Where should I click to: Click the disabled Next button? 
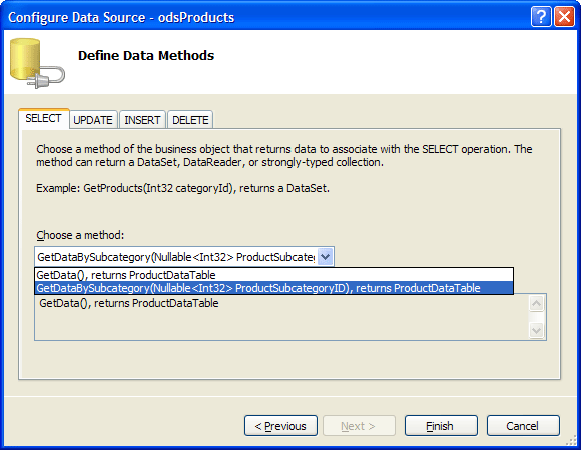[x=359, y=426]
